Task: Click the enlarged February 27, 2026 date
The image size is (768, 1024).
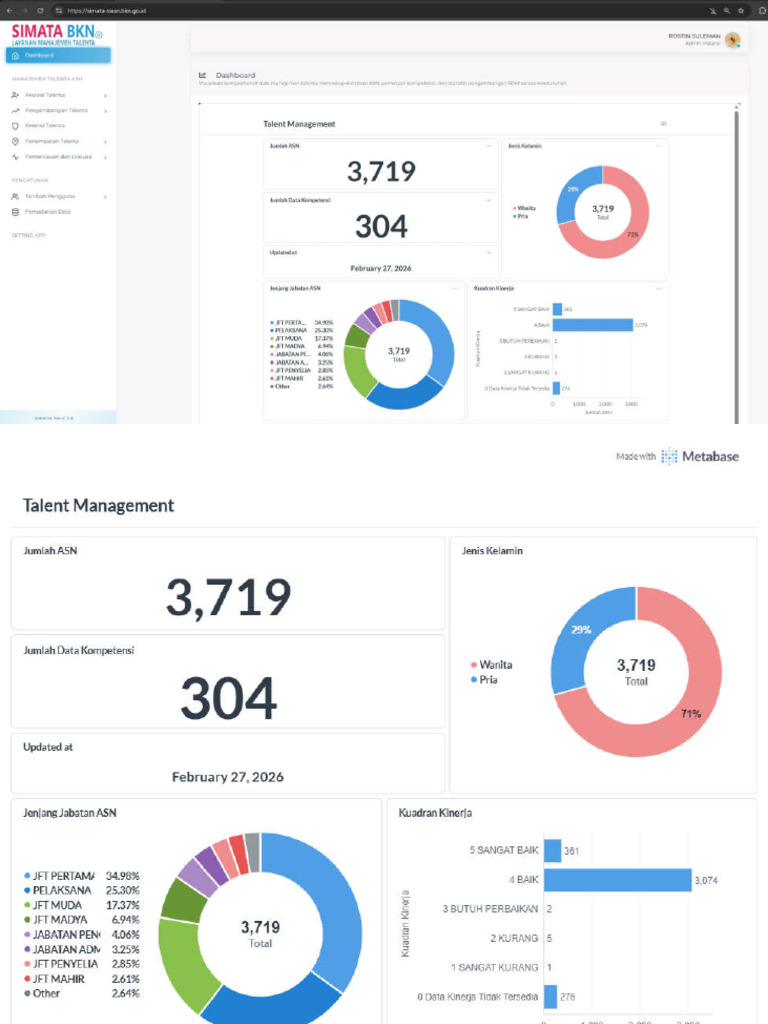Action: (x=227, y=776)
